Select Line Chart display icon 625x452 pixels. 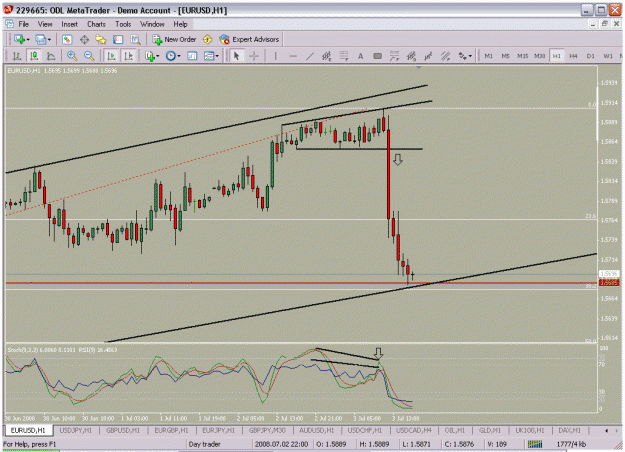click(x=51, y=56)
